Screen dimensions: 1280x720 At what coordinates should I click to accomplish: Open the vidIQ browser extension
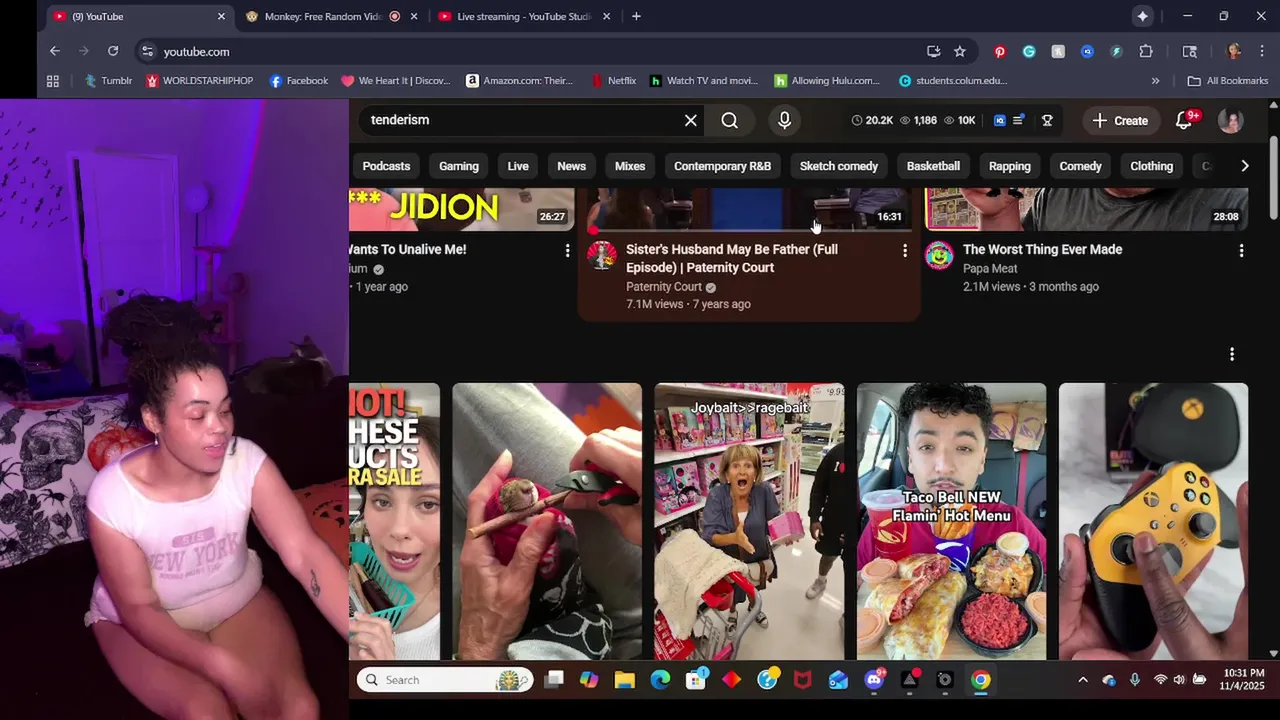[x=1087, y=51]
